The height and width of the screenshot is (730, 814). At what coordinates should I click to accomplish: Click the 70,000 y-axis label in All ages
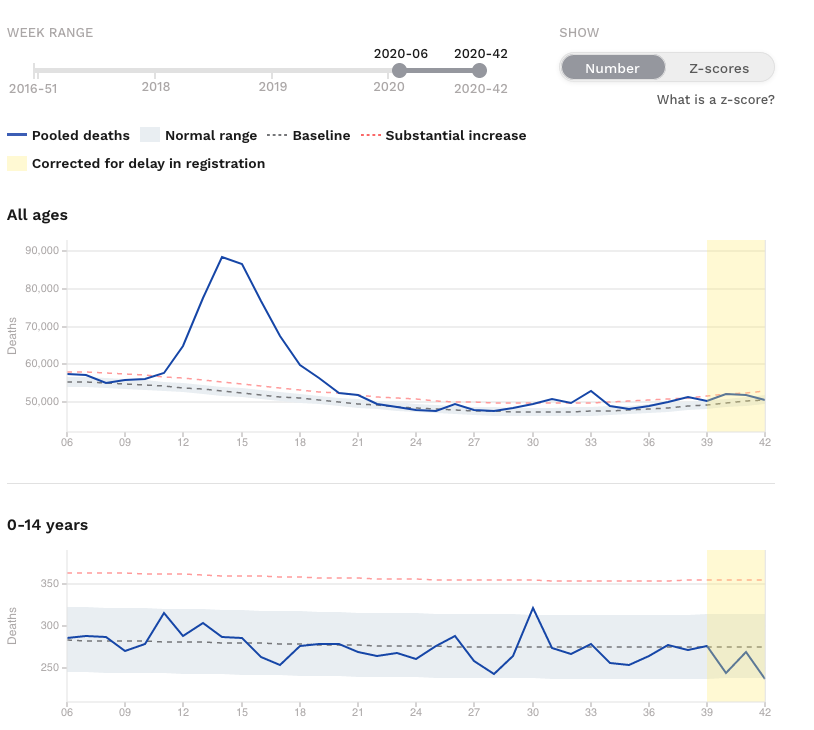tap(42, 327)
